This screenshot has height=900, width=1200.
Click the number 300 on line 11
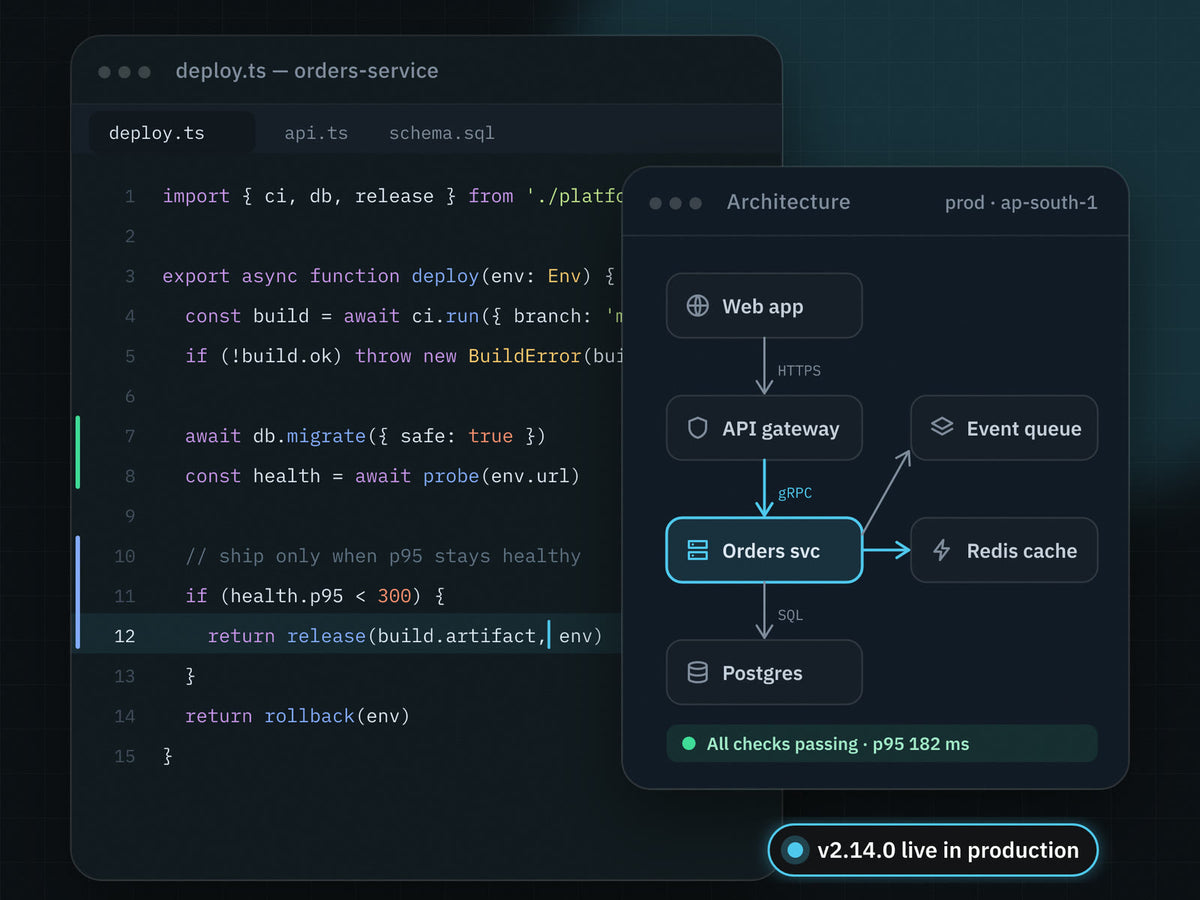click(x=394, y=596)
